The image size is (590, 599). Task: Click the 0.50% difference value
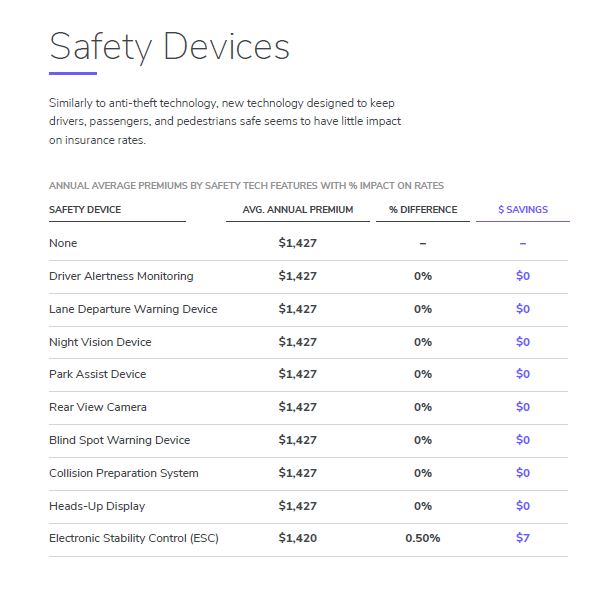coord(423,538)
